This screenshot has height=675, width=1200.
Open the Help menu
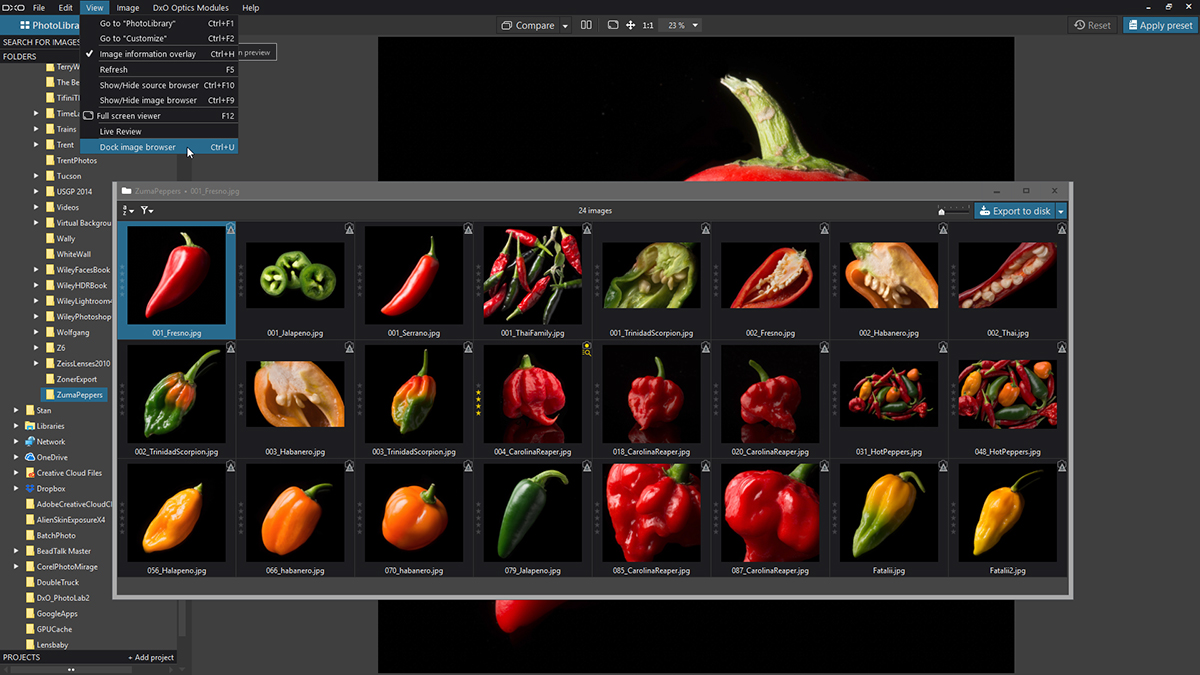[x=250, y=7]
